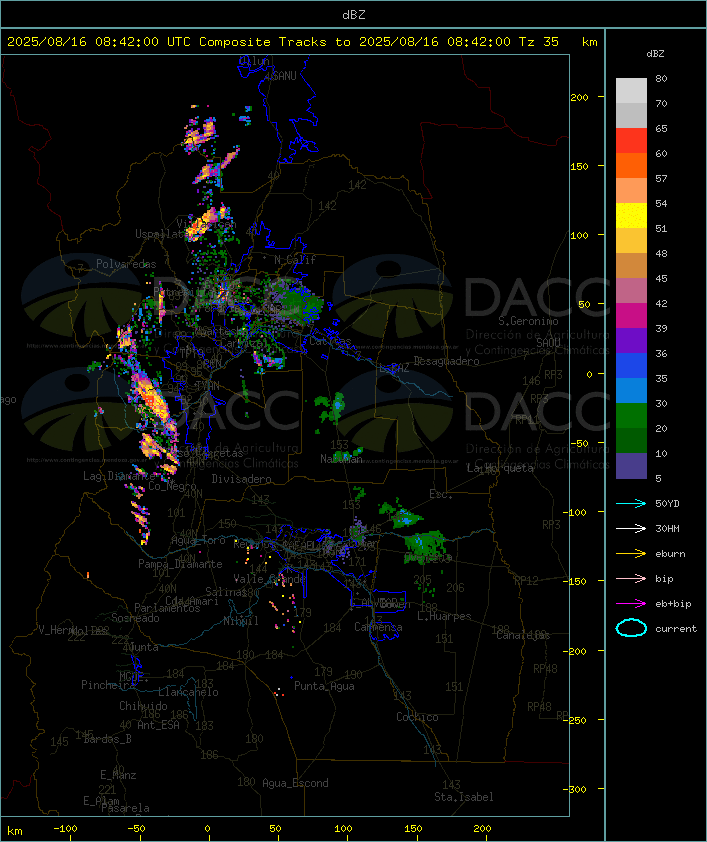Viewport: 707px width, 842px height.
Task: Click the 'S.Geronimo' map label
Action: coord(528,321)
